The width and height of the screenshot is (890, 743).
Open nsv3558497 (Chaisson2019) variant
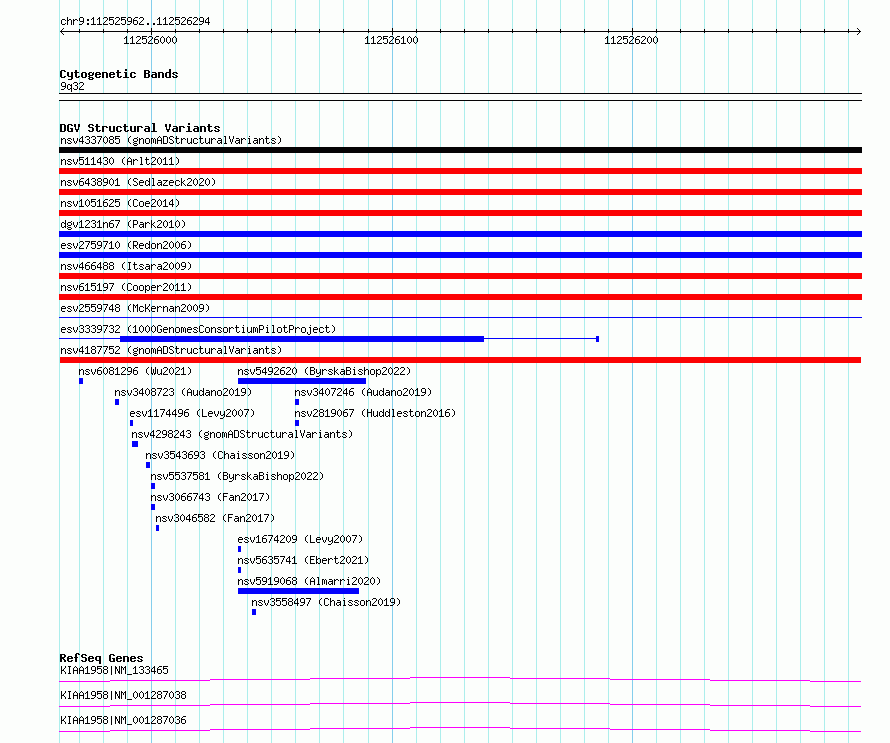click(326, 602)
